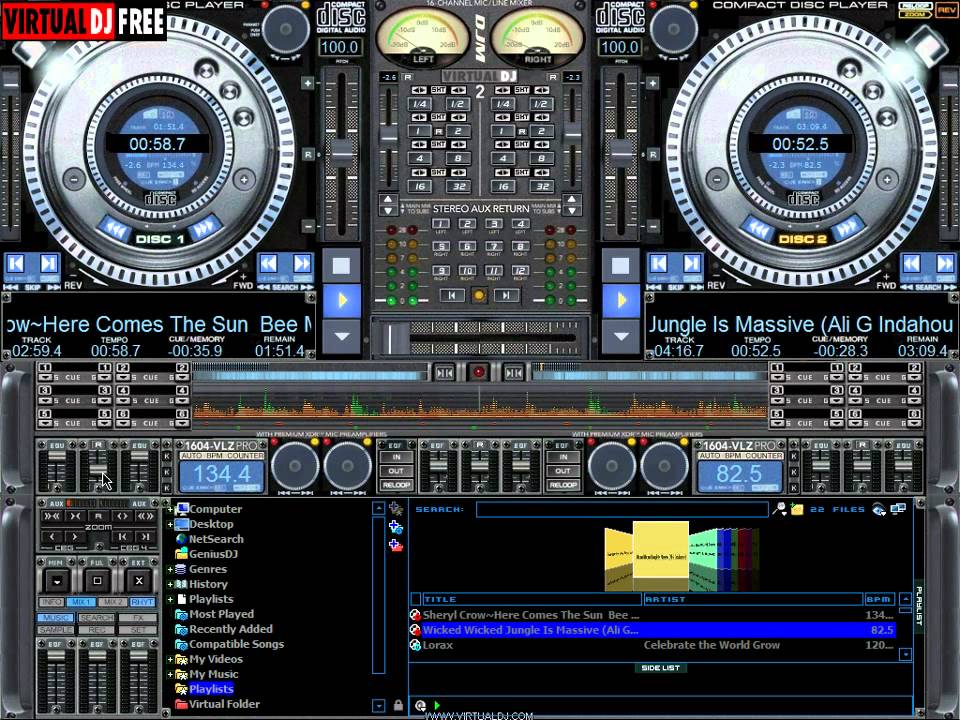Click the down arrow below the deck 1 play button
Screen dimensions: 960x720
point(342,336)
